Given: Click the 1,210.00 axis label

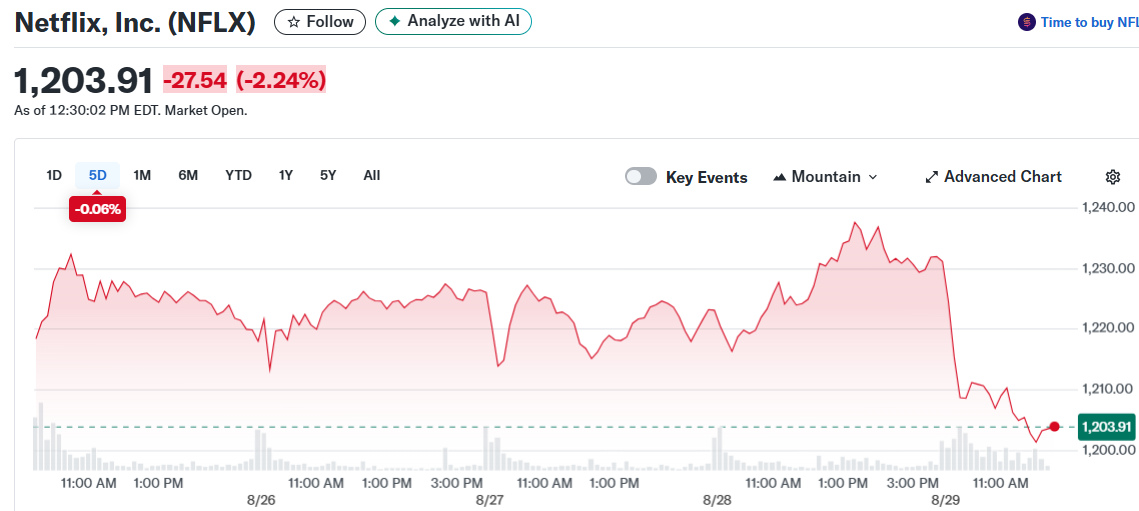Looking at the screenshot, I should (1108, 390).
